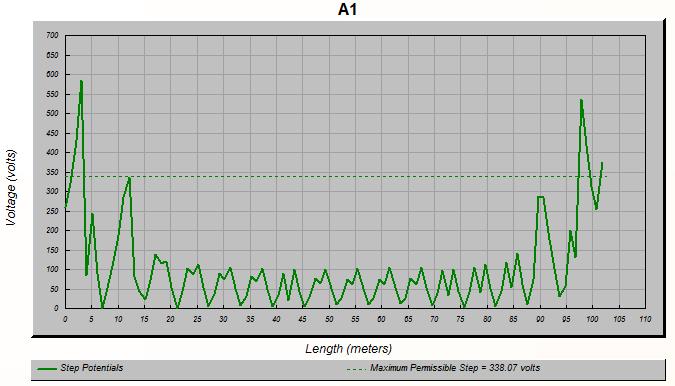
Task: Click the 90 tick on length axis
Action: click(x=540, y=319)
